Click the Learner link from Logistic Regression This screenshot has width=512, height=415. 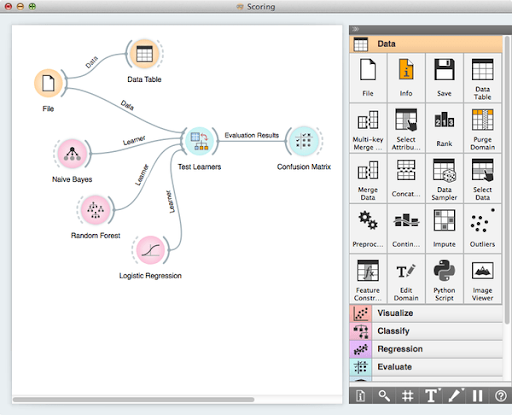(x=170, y=202)
